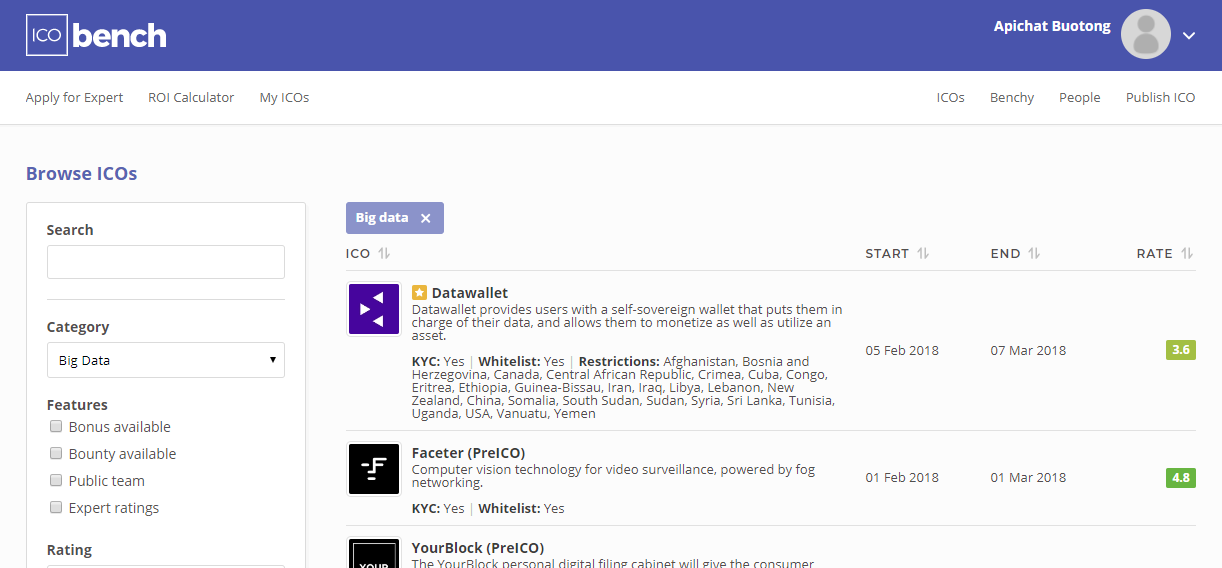This screenshot has height=568, width=1222.
Task: Click the Features section label
Action: 77,405
